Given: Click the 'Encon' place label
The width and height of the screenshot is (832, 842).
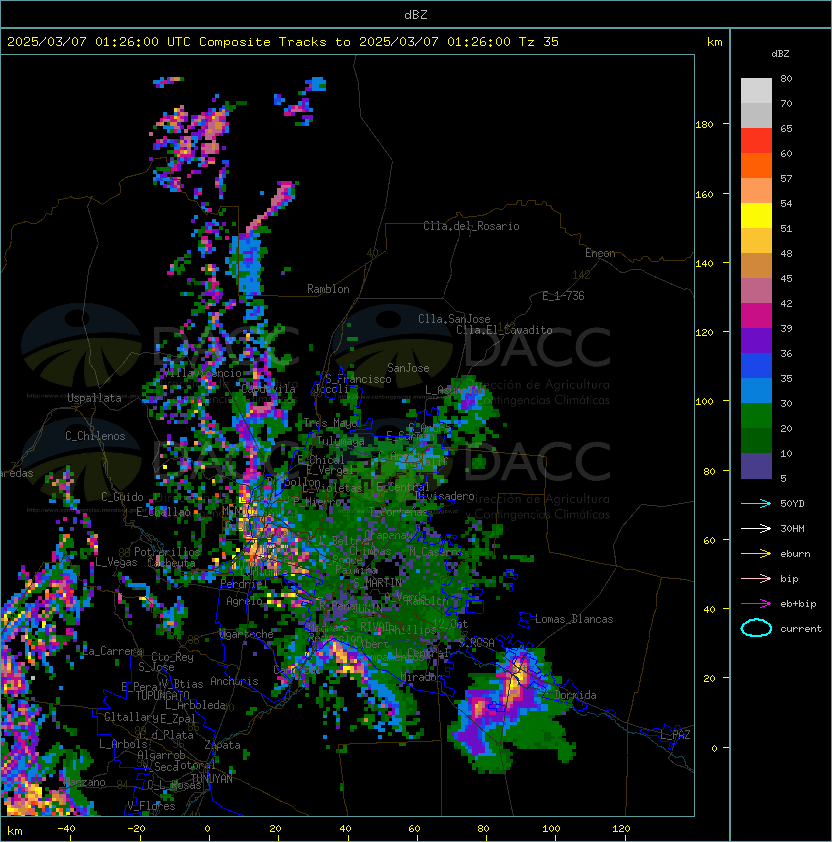Looking at the screenshot, I should pos(600,253).
